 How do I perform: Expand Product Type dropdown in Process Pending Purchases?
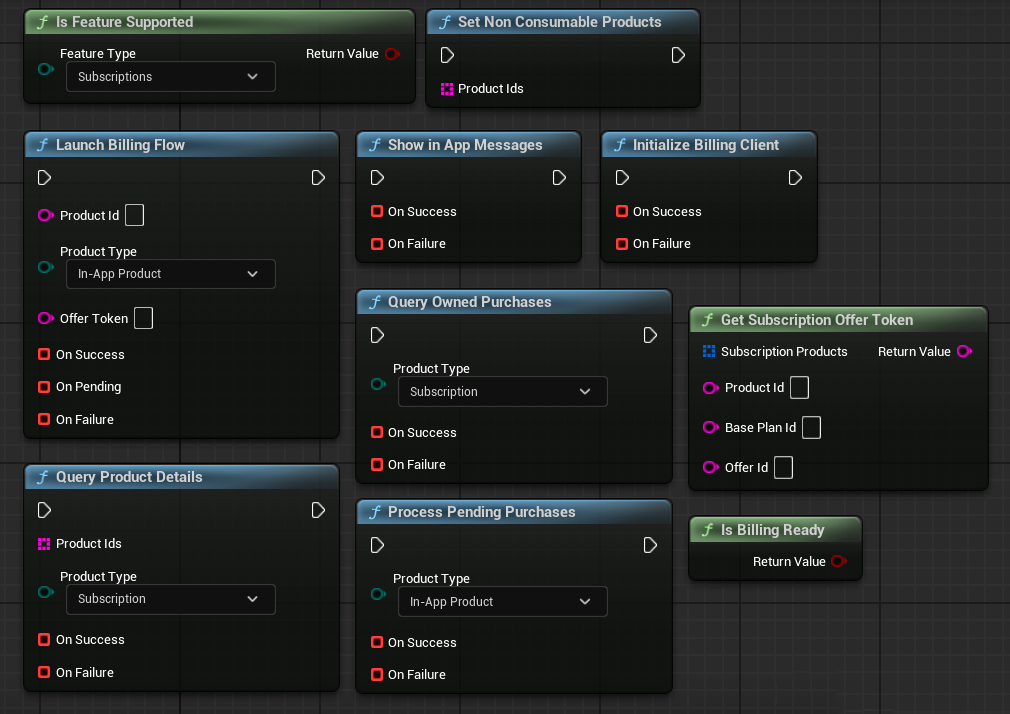tap(502, 602)
